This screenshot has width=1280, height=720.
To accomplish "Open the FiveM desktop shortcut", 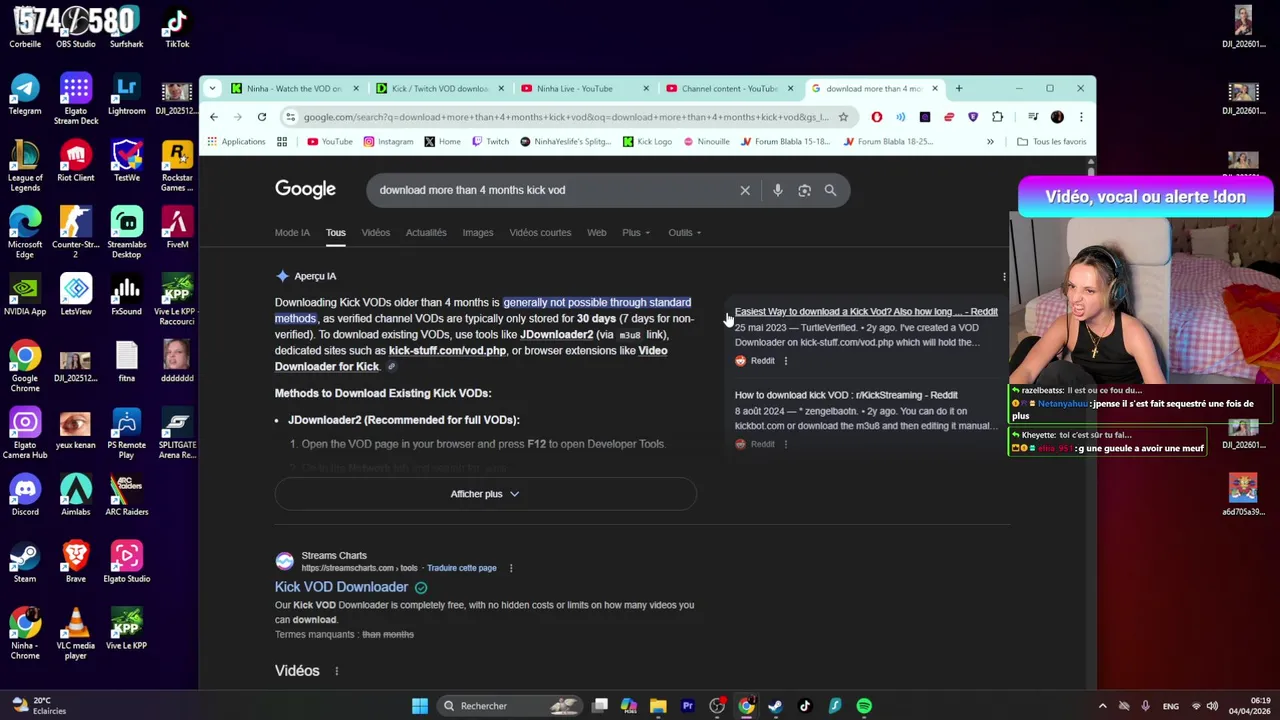I will (x=177, y=228).
